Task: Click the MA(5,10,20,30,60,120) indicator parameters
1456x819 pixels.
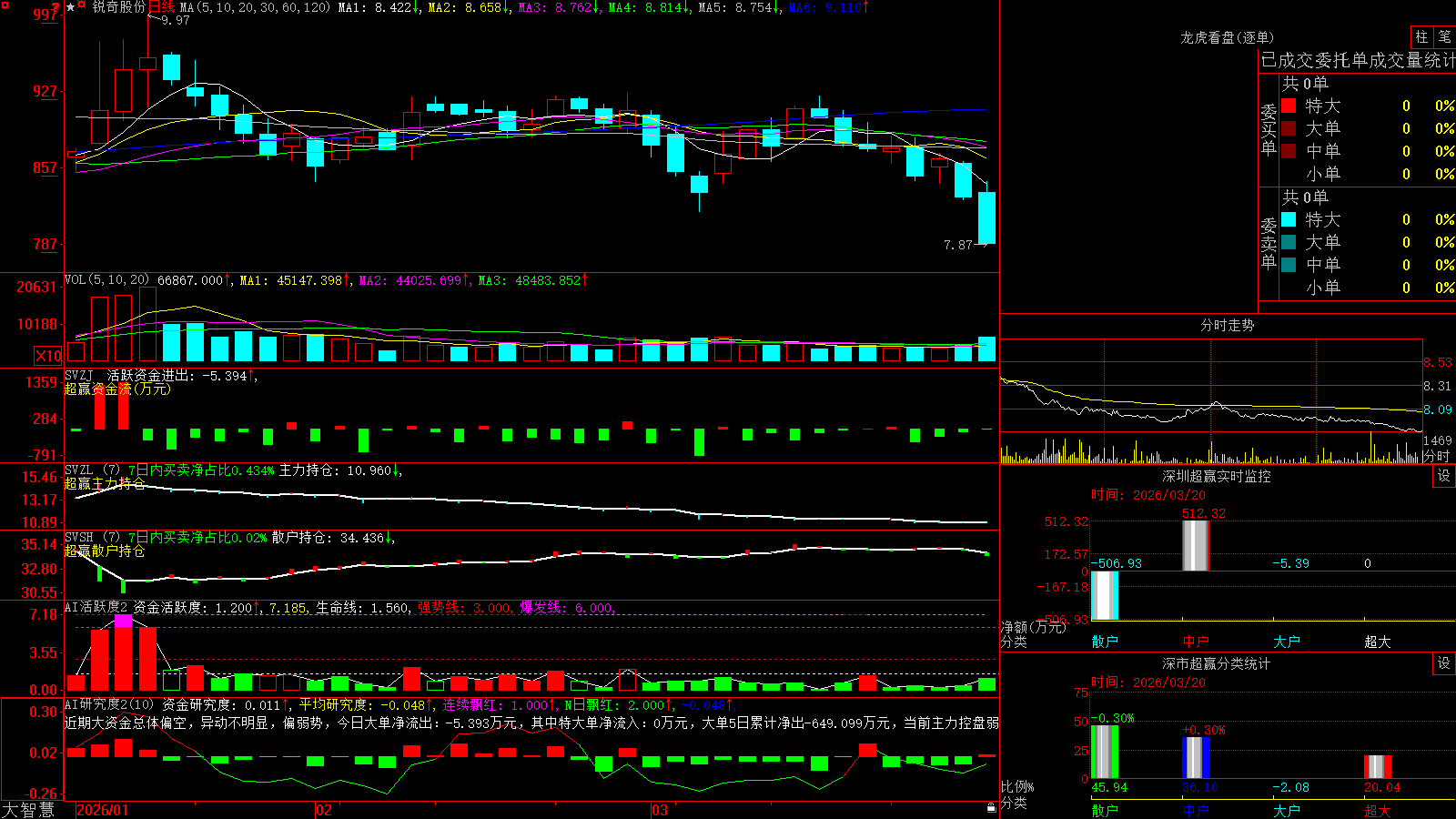Action: coord(255,7)
